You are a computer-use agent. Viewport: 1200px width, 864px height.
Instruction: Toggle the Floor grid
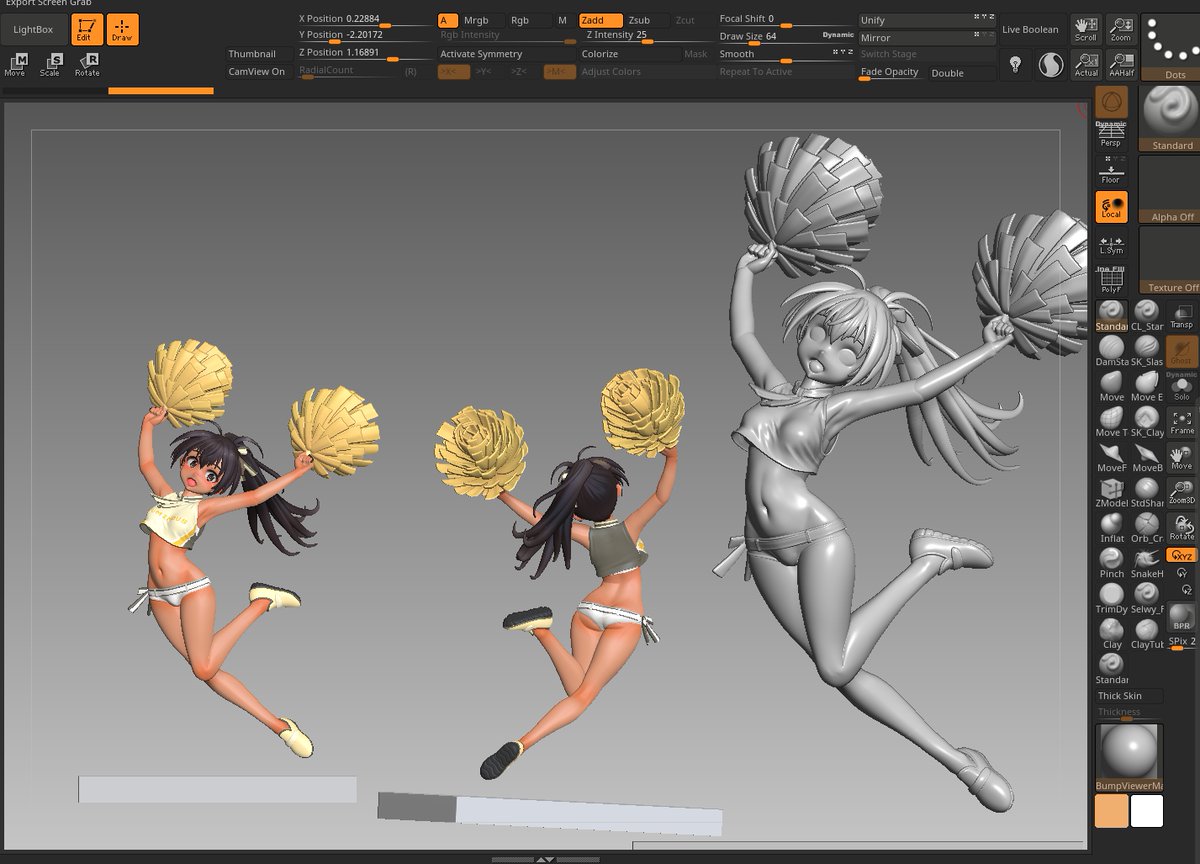[x=1110, y=172]
